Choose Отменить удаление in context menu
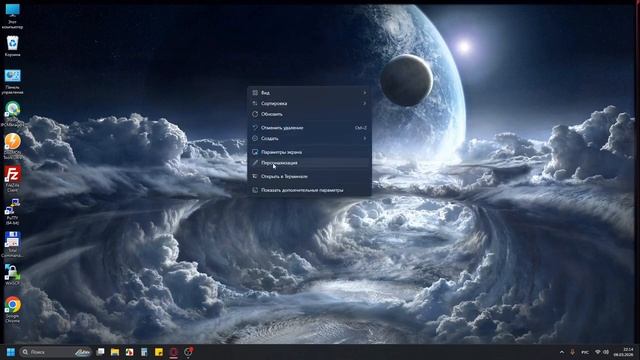The width and height of the screenshot is (640, 360). pyautogui.click(x=309, y=128)
